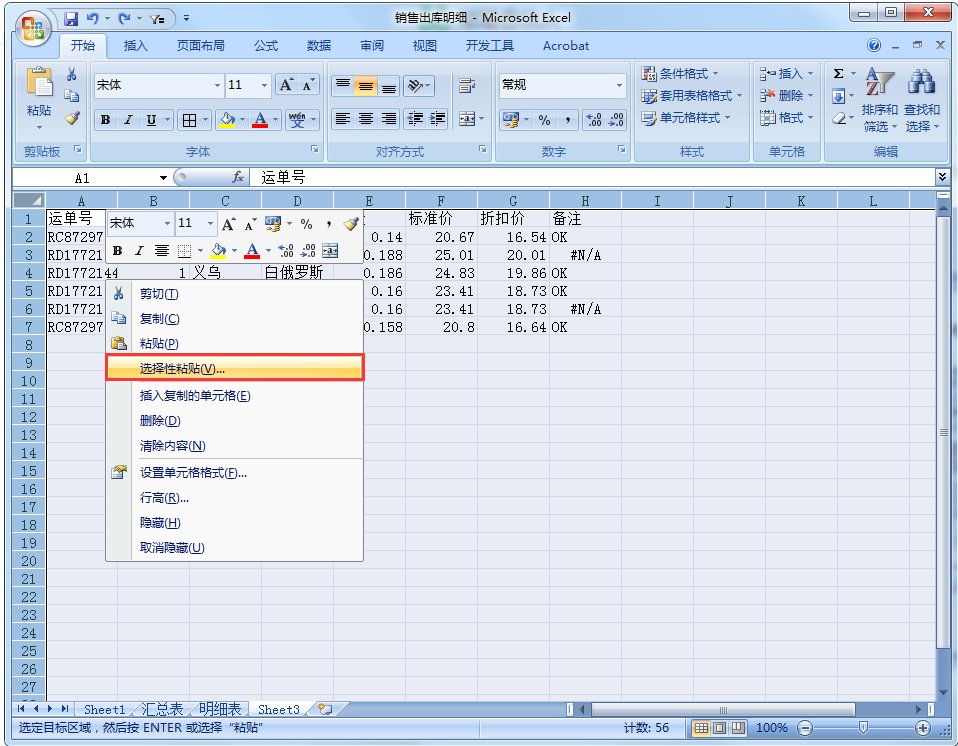Click the 排序和筛选 button
The image size is (958, 746).
(880, 105)
